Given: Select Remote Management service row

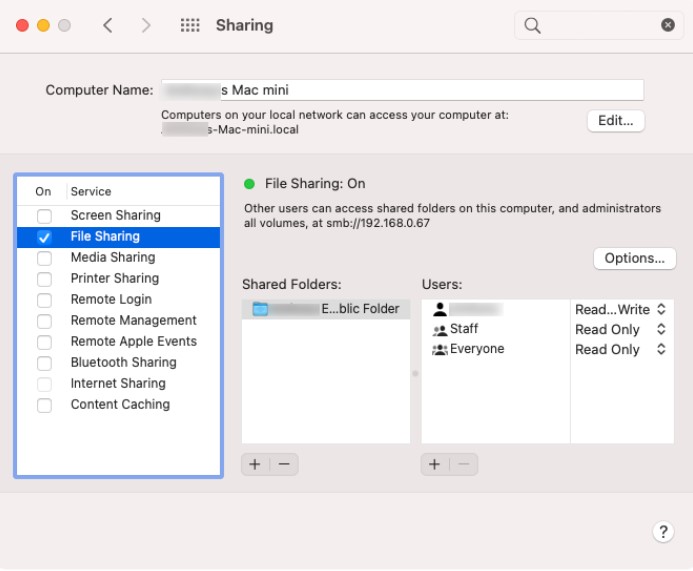Looking at the screenshot, I should pyautogui.click(x=118, y=320).
